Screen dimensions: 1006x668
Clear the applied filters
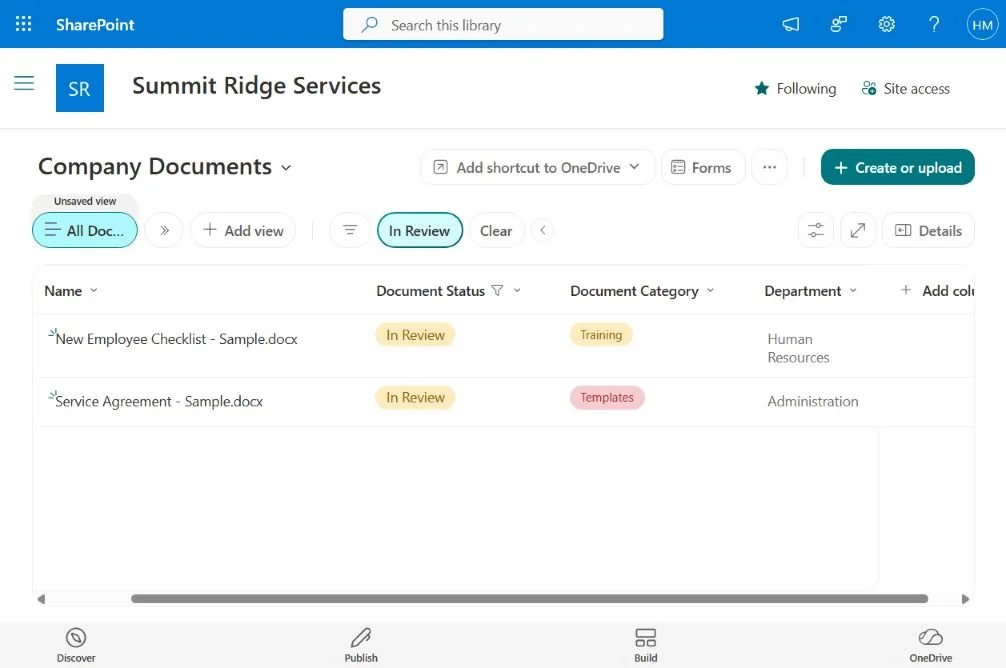(x=496, y=230)
